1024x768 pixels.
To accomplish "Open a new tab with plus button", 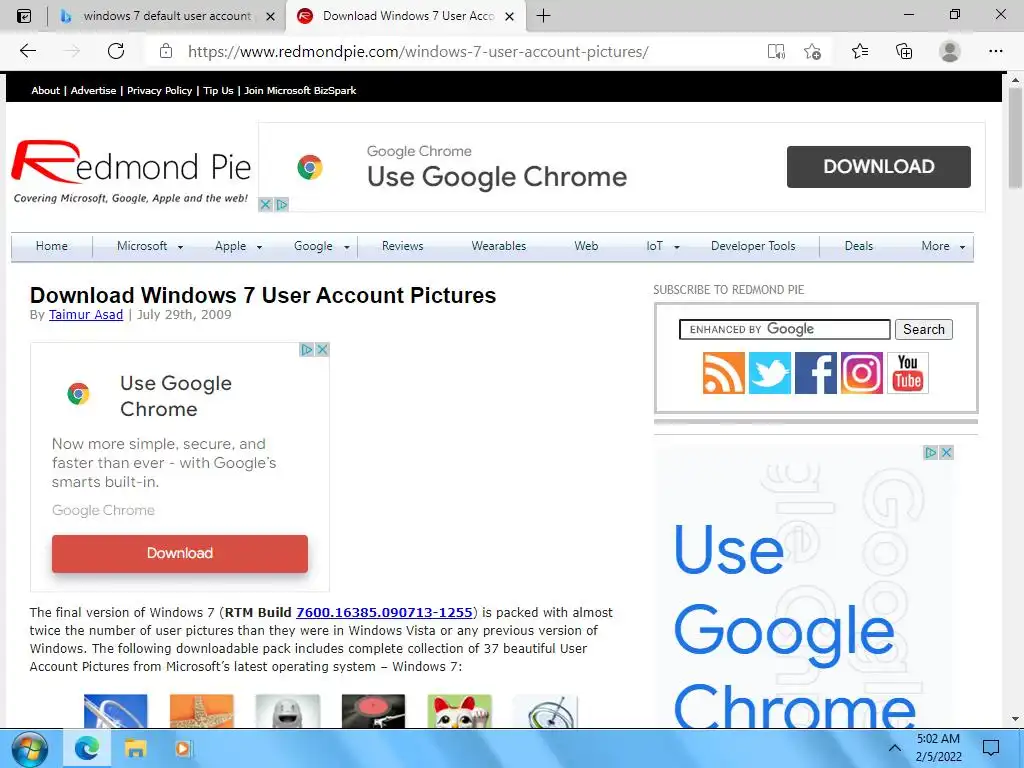I will pos(543,16).
